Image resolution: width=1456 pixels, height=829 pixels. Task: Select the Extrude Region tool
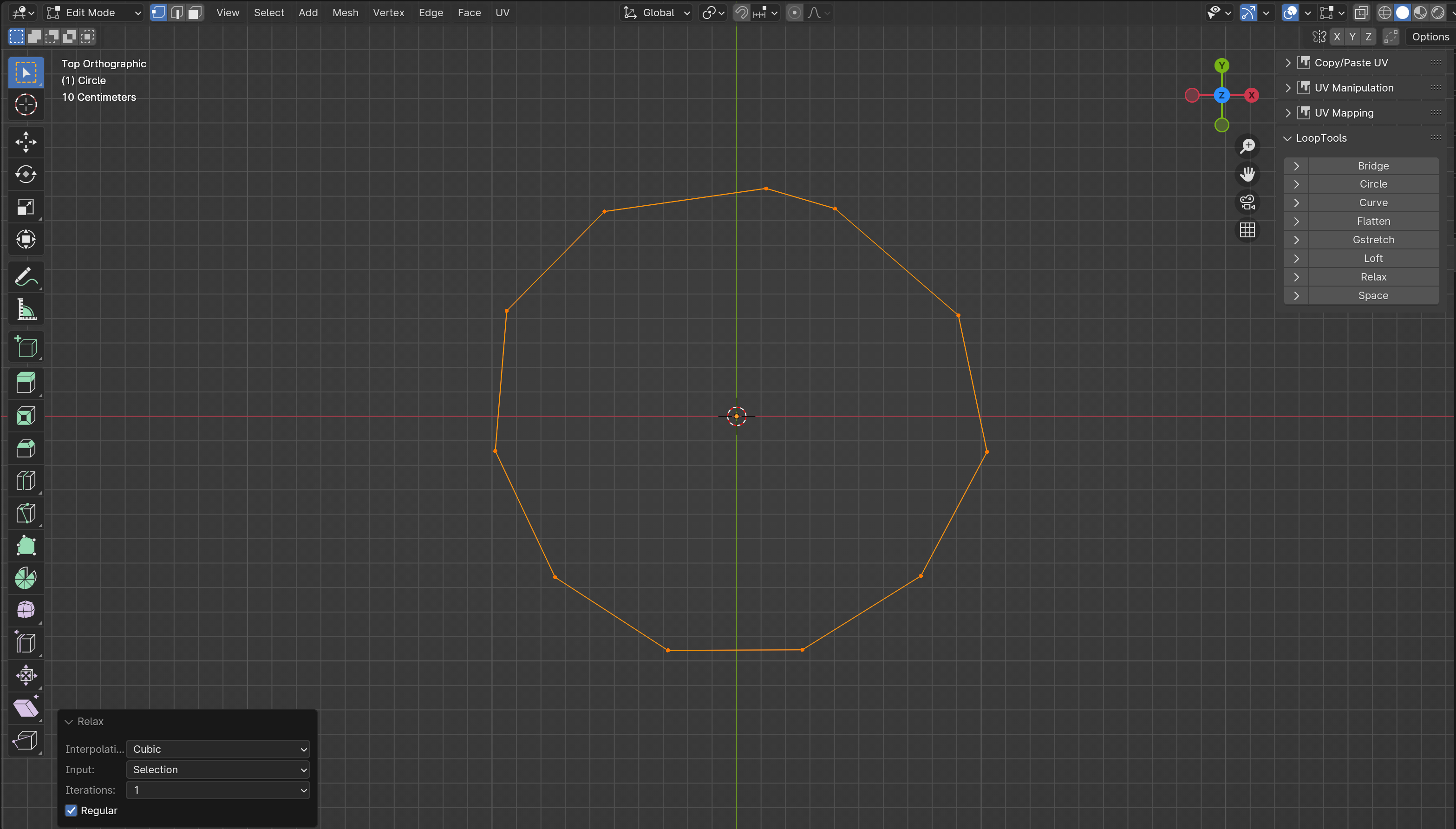[x=26, y=383]
